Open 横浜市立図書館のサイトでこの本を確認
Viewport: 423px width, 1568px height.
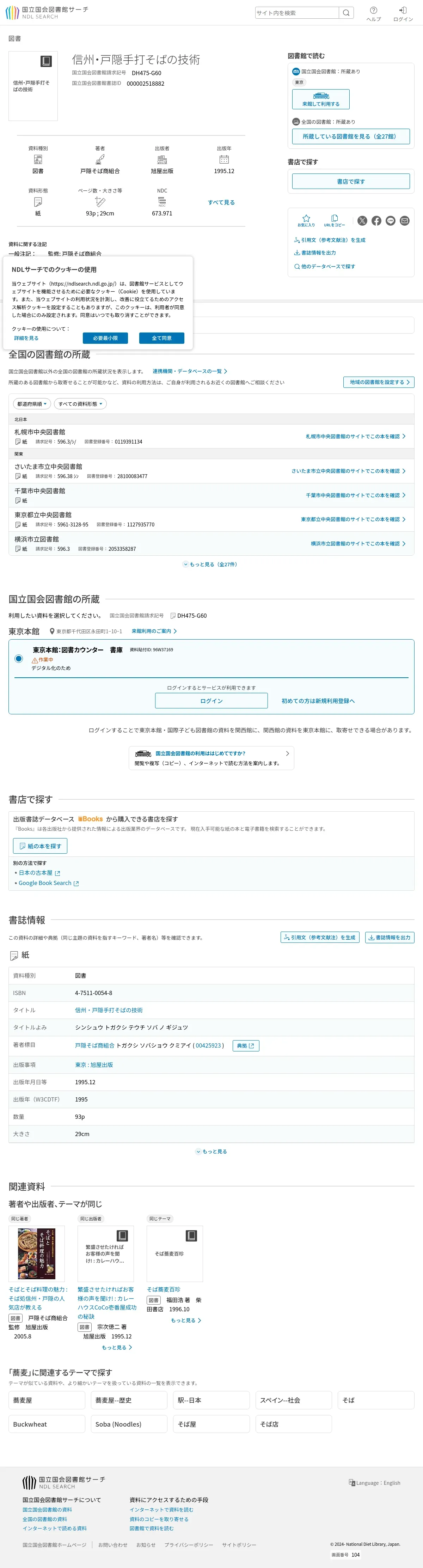click(x=358, y=544)
